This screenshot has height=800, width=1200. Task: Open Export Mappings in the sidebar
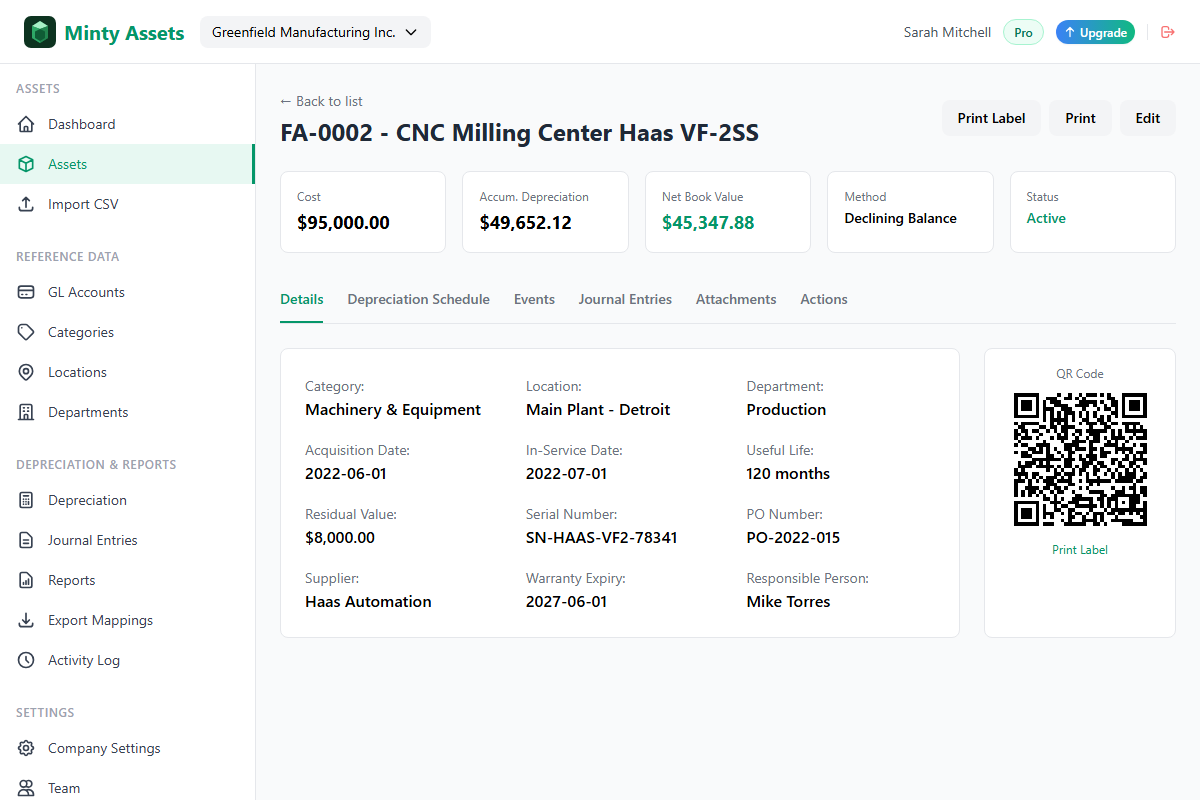tap(127, 620)
